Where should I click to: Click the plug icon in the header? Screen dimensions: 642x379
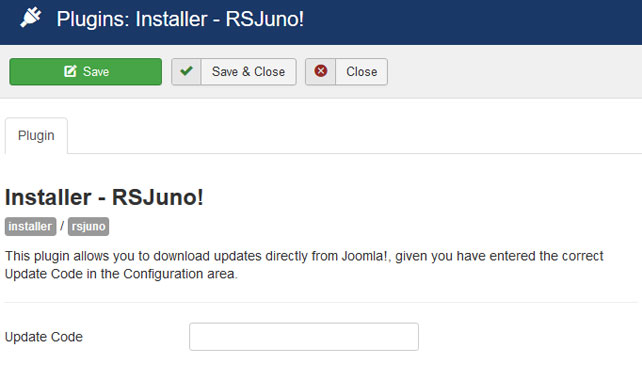[31, 18]
